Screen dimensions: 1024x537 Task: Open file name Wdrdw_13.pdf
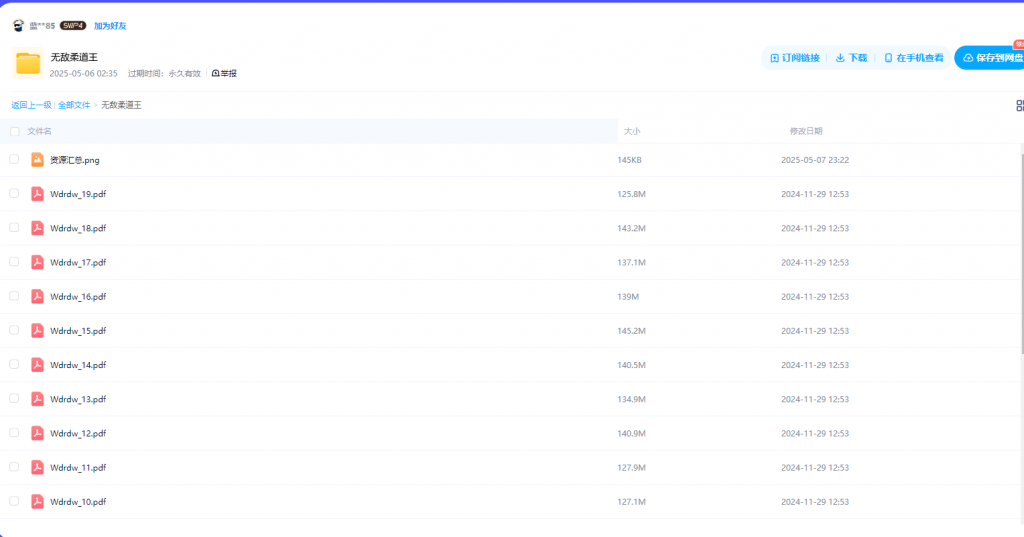[78, 399]
